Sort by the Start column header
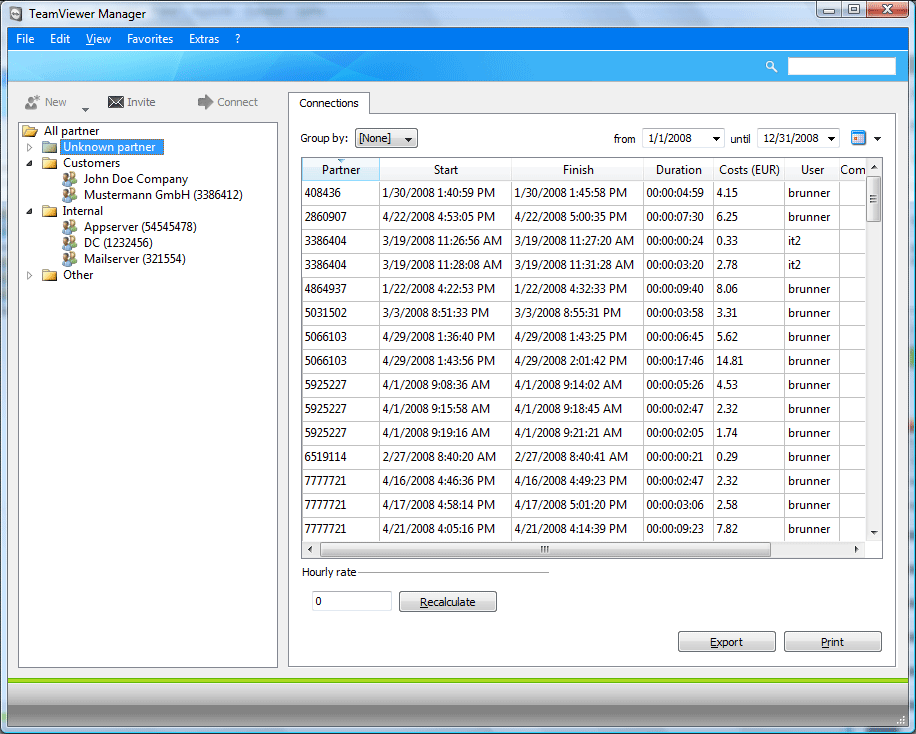The width and height of the screenshot is (916, 734). (445, 169)
